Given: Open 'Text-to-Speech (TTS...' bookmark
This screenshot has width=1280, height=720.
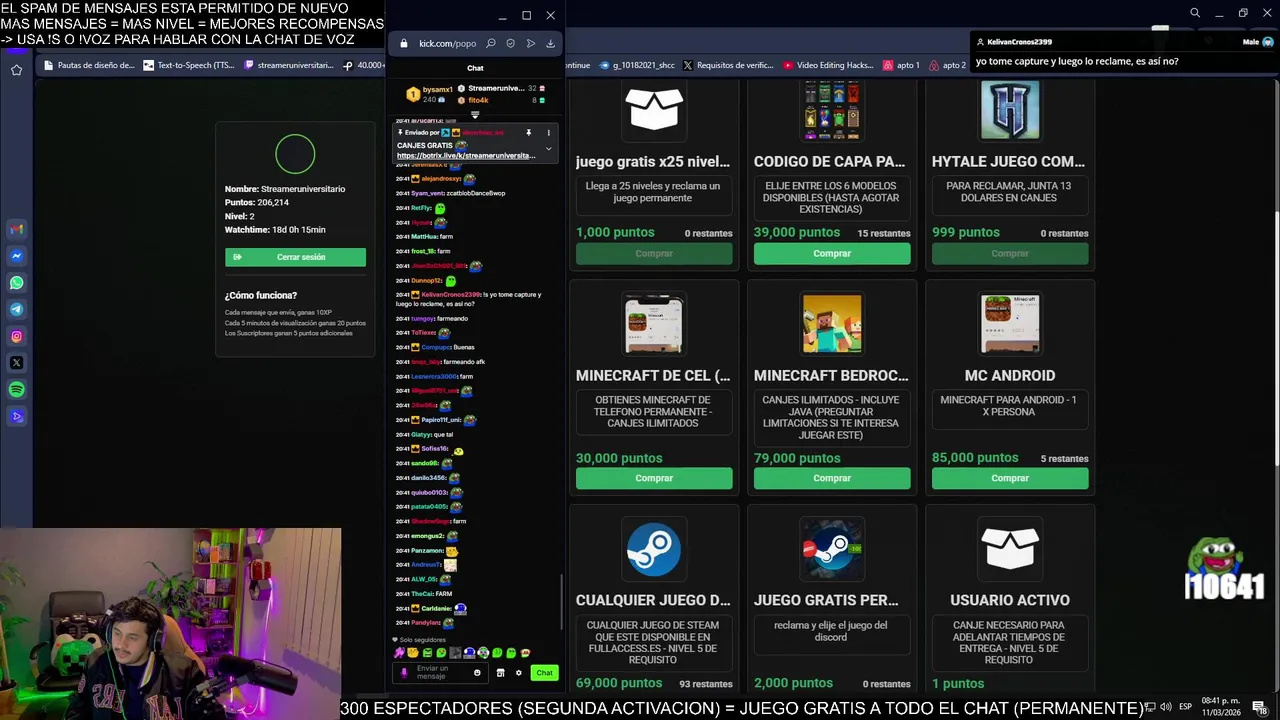Looking at the screenshot, I should click(188, 65).
